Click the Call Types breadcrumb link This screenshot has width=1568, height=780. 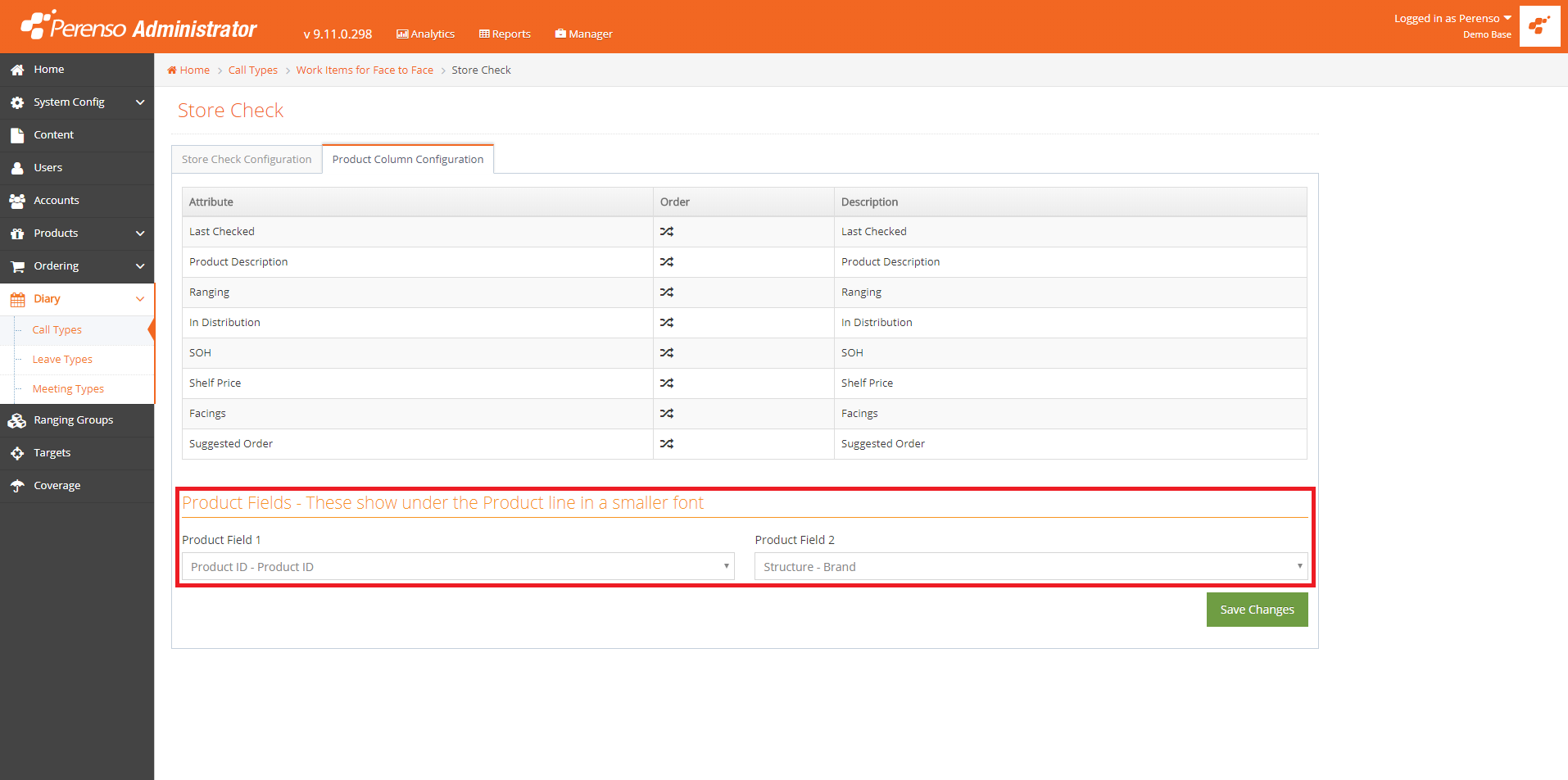253,70
